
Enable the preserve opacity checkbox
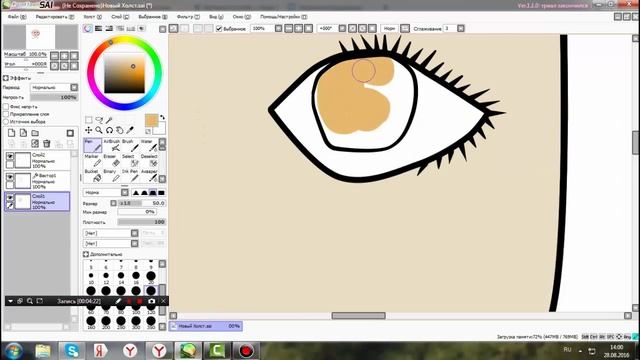[x=6, y=107]
